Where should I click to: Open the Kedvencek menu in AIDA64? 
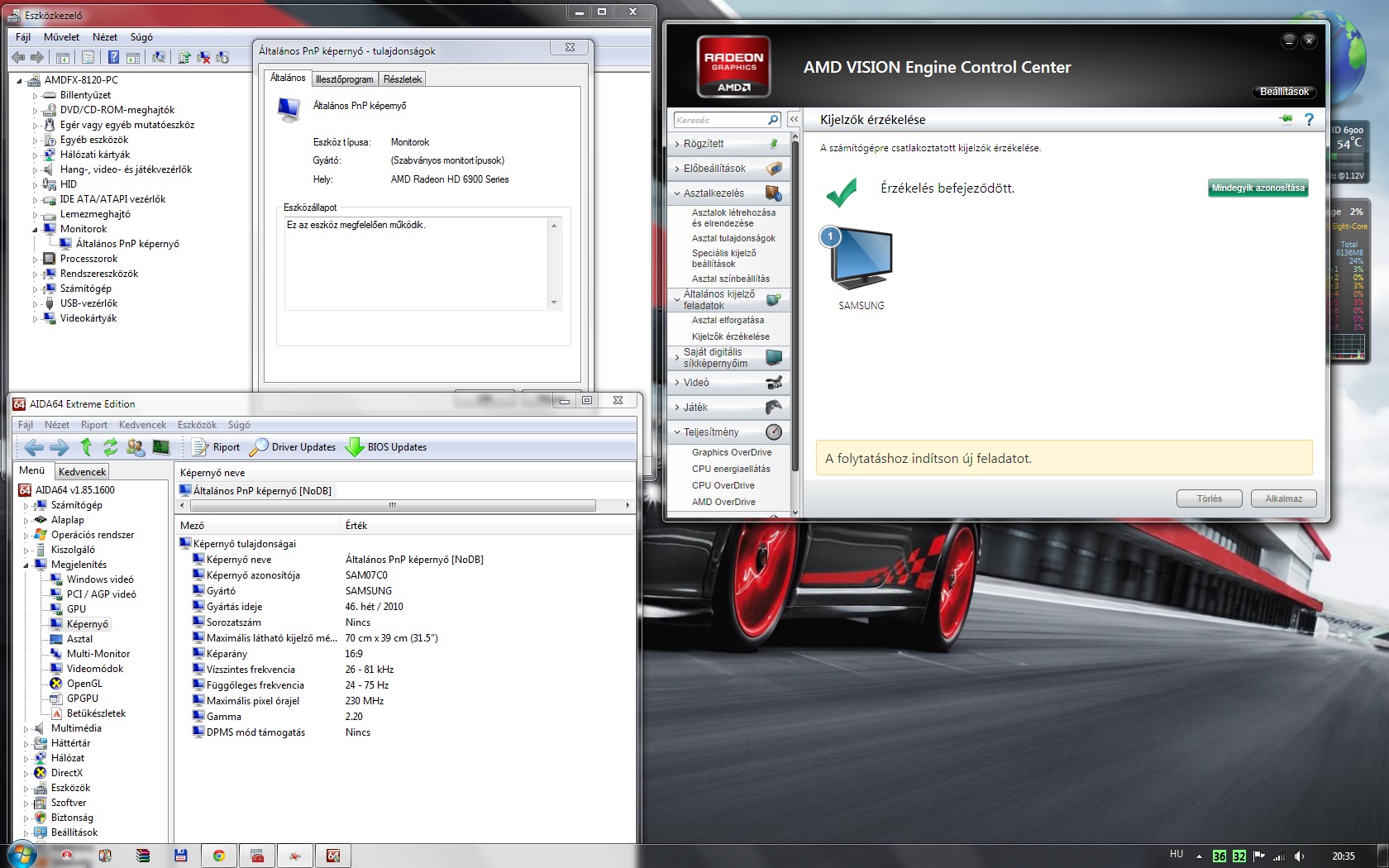(142, 425)
